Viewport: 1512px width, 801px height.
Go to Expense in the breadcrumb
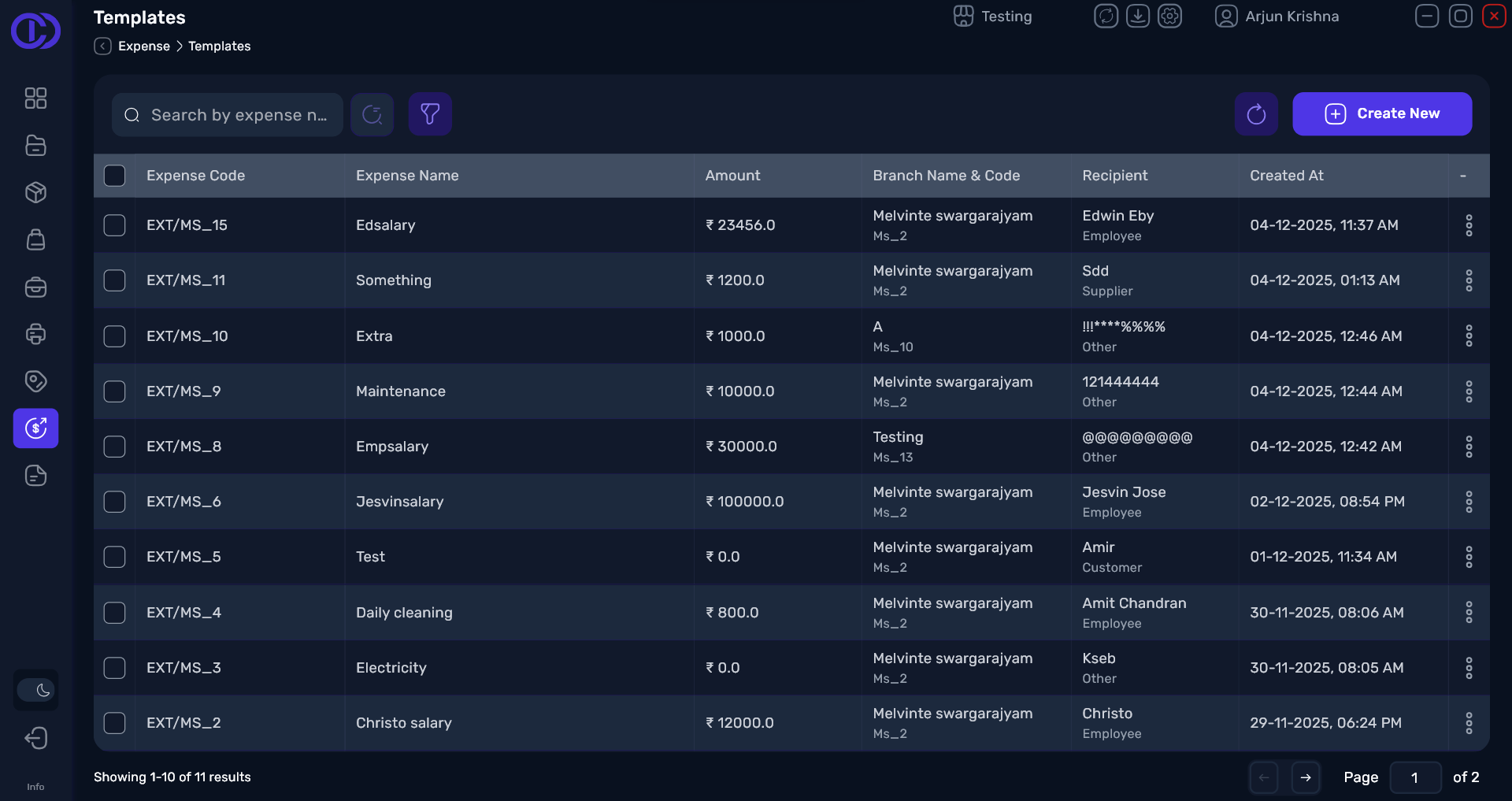tap(143, 46)
